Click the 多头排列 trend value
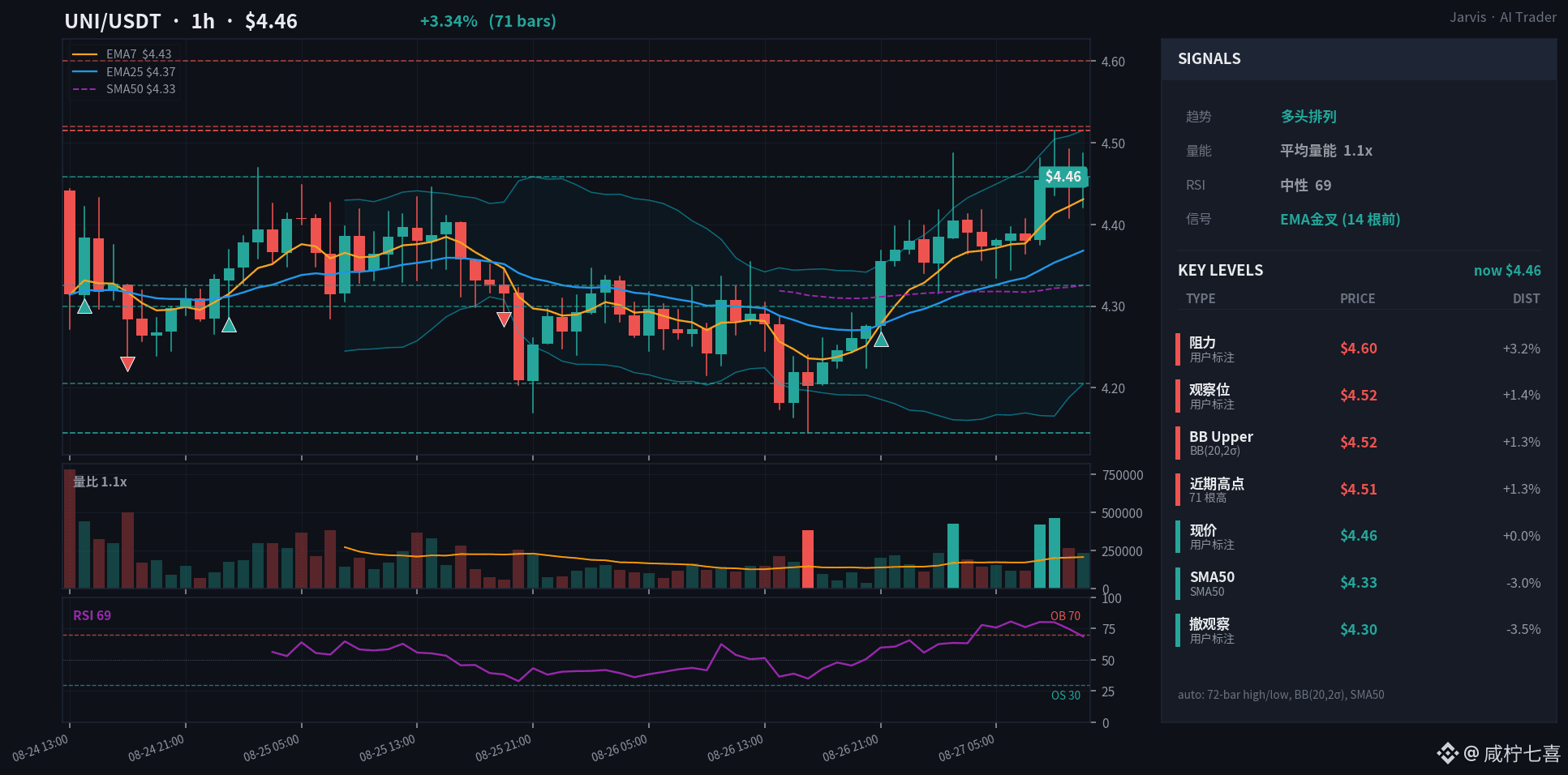1568x775 pixels. tap(1308, 117)
